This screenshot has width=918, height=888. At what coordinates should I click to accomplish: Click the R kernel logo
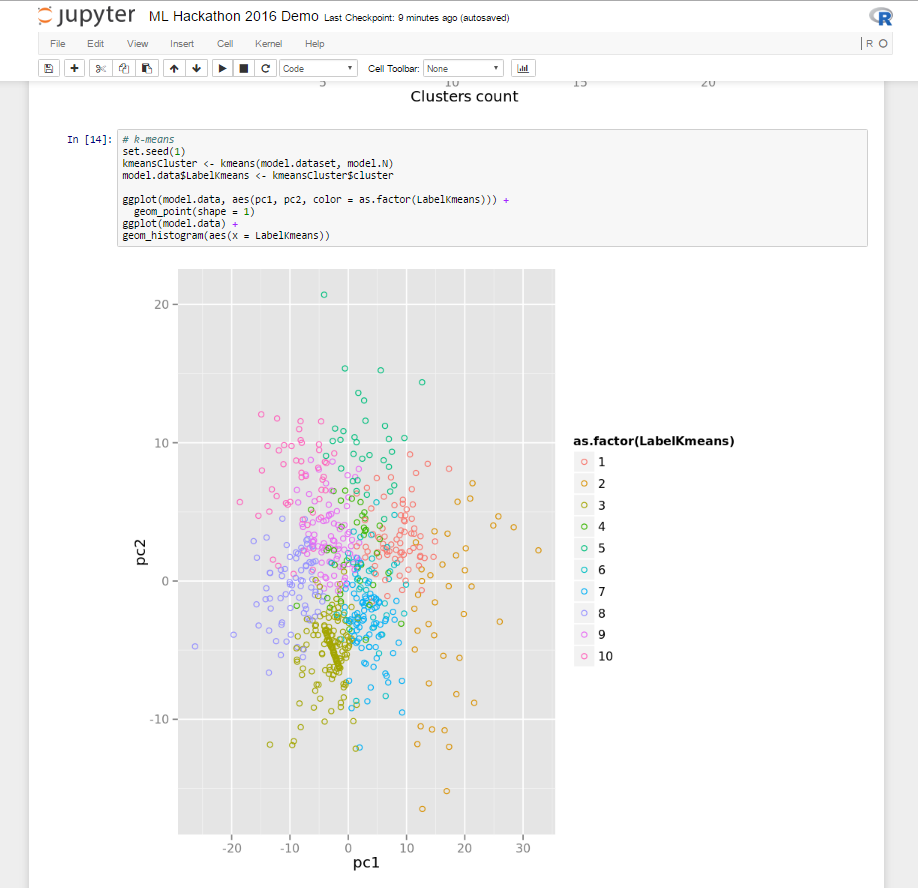coord(881,17)
